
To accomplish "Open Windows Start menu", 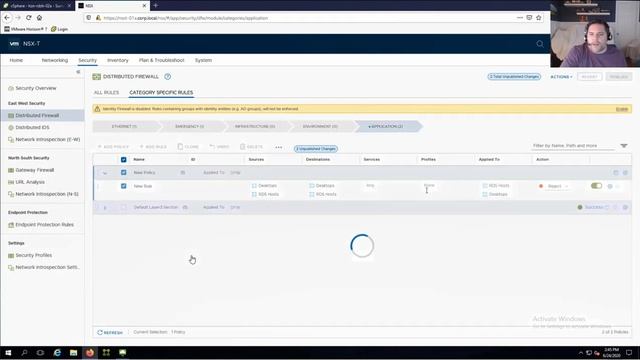I will tap(8, 353).
